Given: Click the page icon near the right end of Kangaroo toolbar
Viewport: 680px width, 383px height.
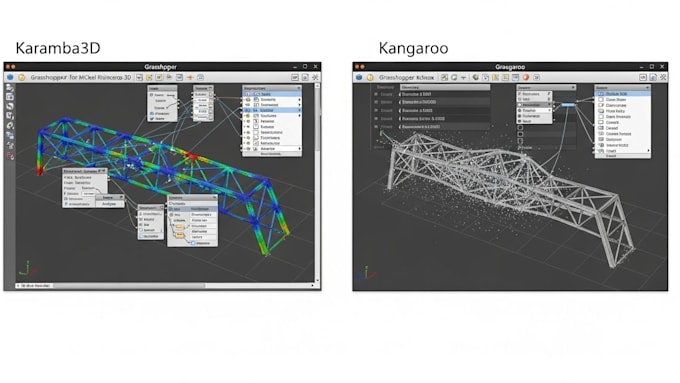Looking at the screenshot, I should [x=653, y=77].
